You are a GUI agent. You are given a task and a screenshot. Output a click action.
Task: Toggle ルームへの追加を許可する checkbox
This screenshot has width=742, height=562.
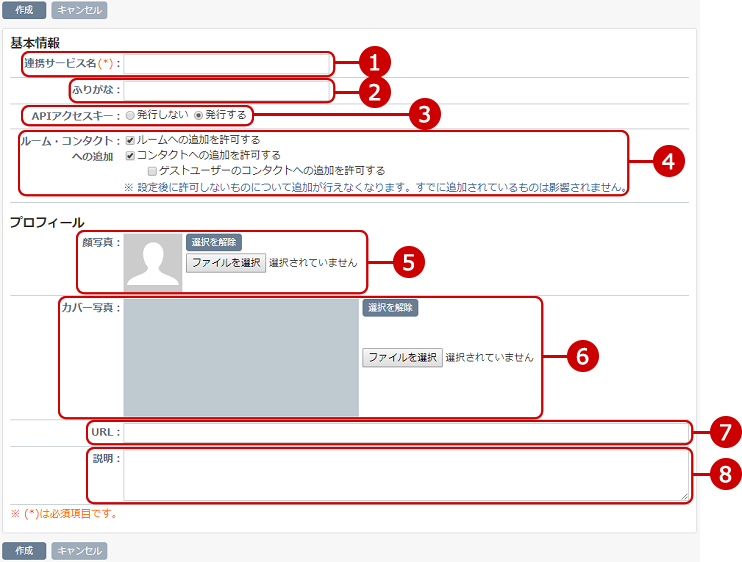pos(130,140)
